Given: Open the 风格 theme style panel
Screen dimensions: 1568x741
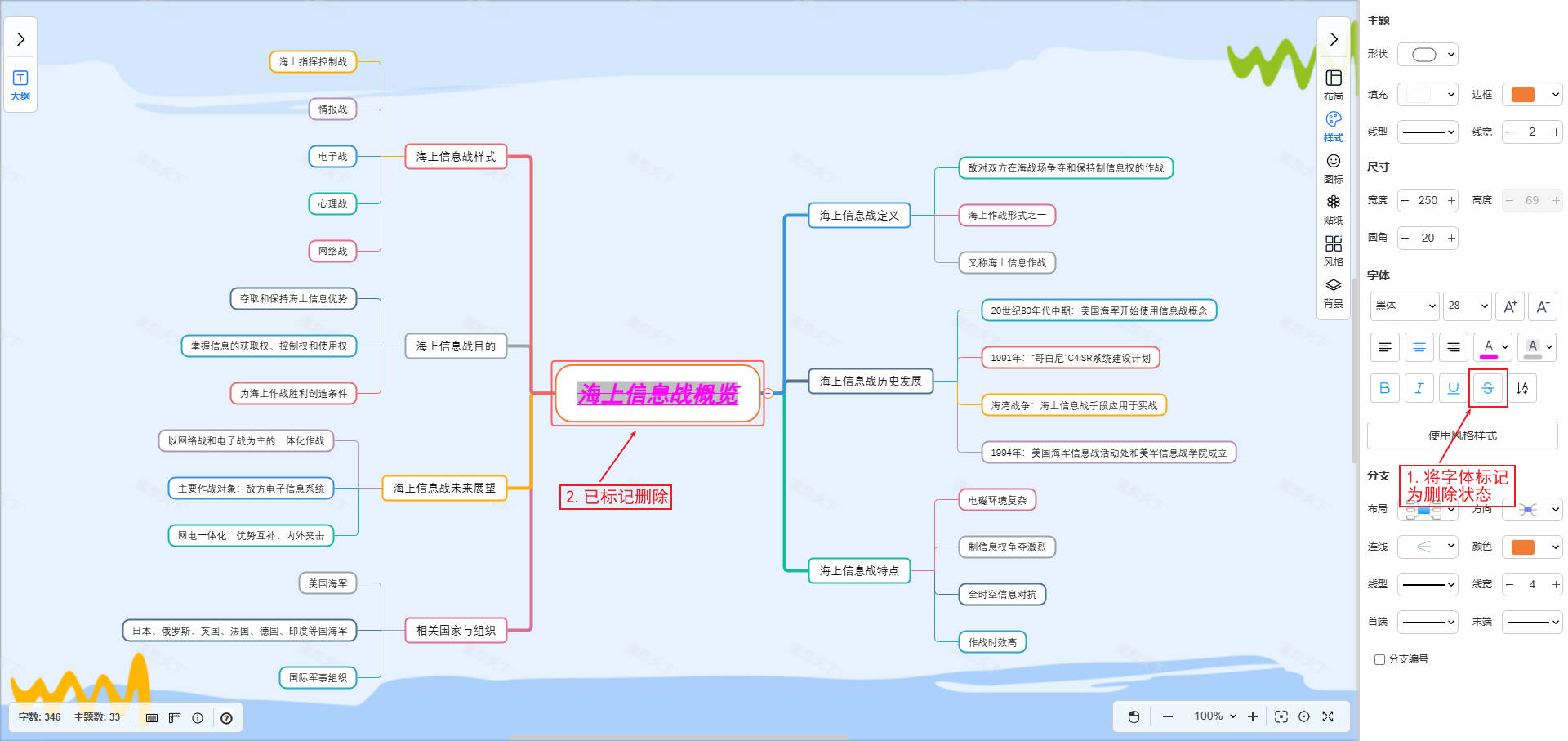Looking at the screenshot, I should point(1333,250).
